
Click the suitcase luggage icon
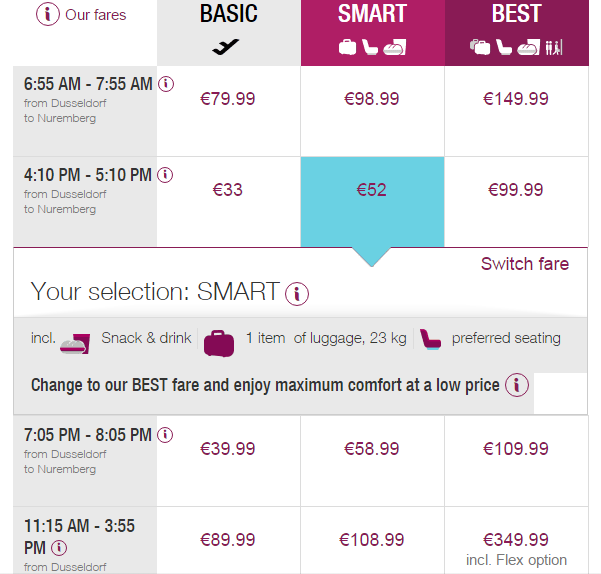click(x=219, y=341)
